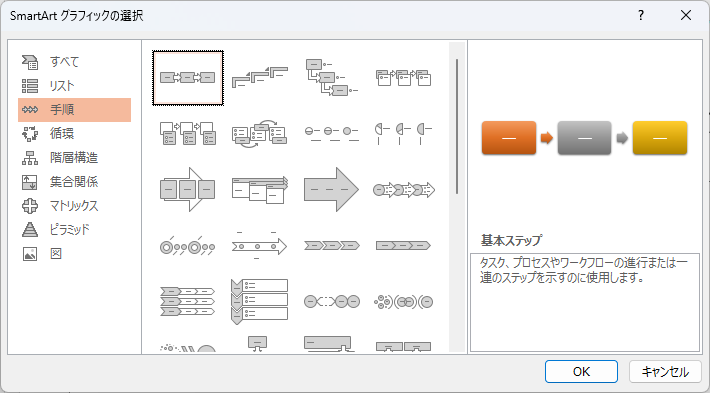Select three boxes on large arrow layout
The image size is (710, 393).
point(188,189)
